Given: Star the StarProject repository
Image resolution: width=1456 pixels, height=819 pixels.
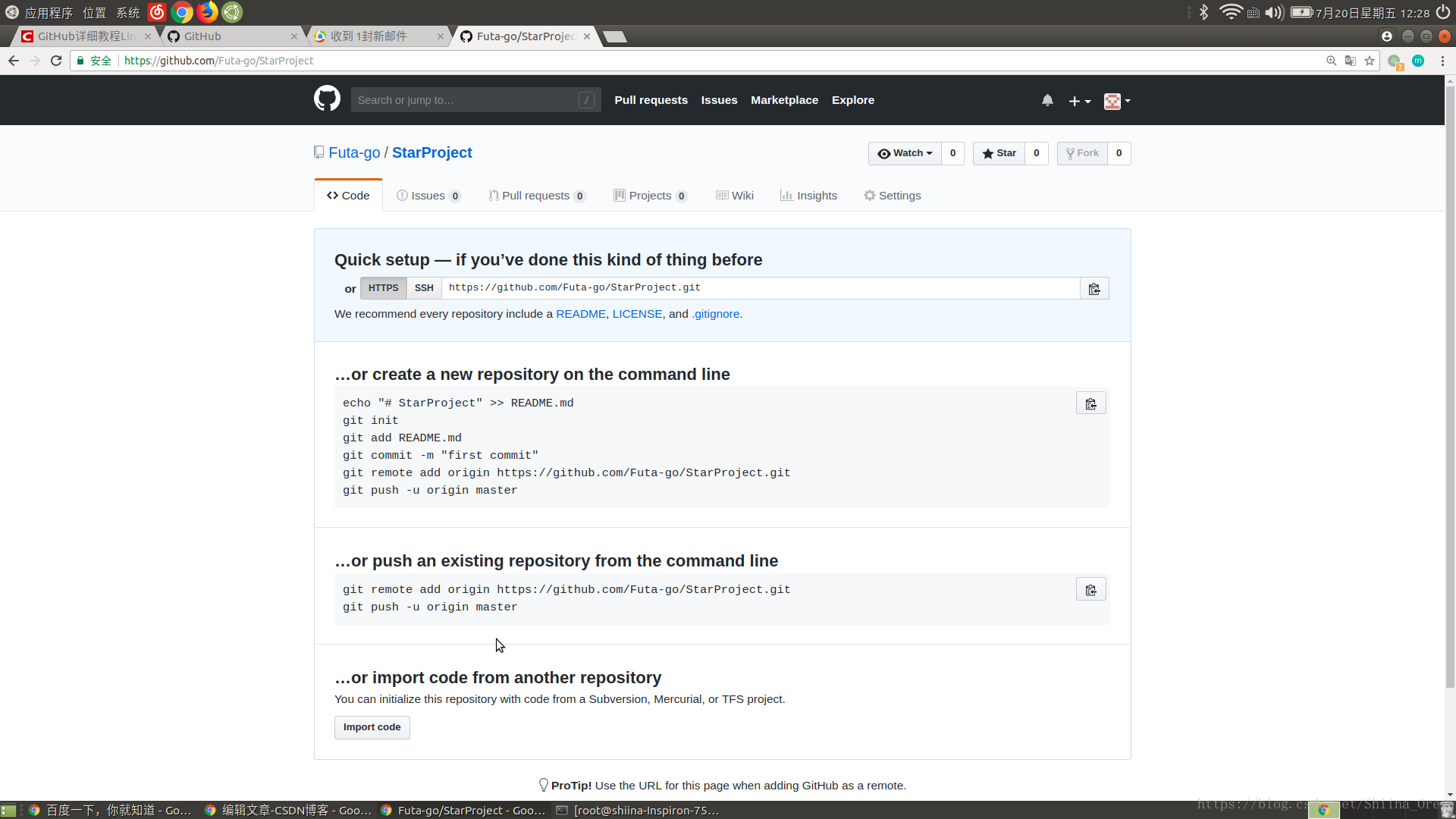Looking at the screenshot, I should 999,153.
